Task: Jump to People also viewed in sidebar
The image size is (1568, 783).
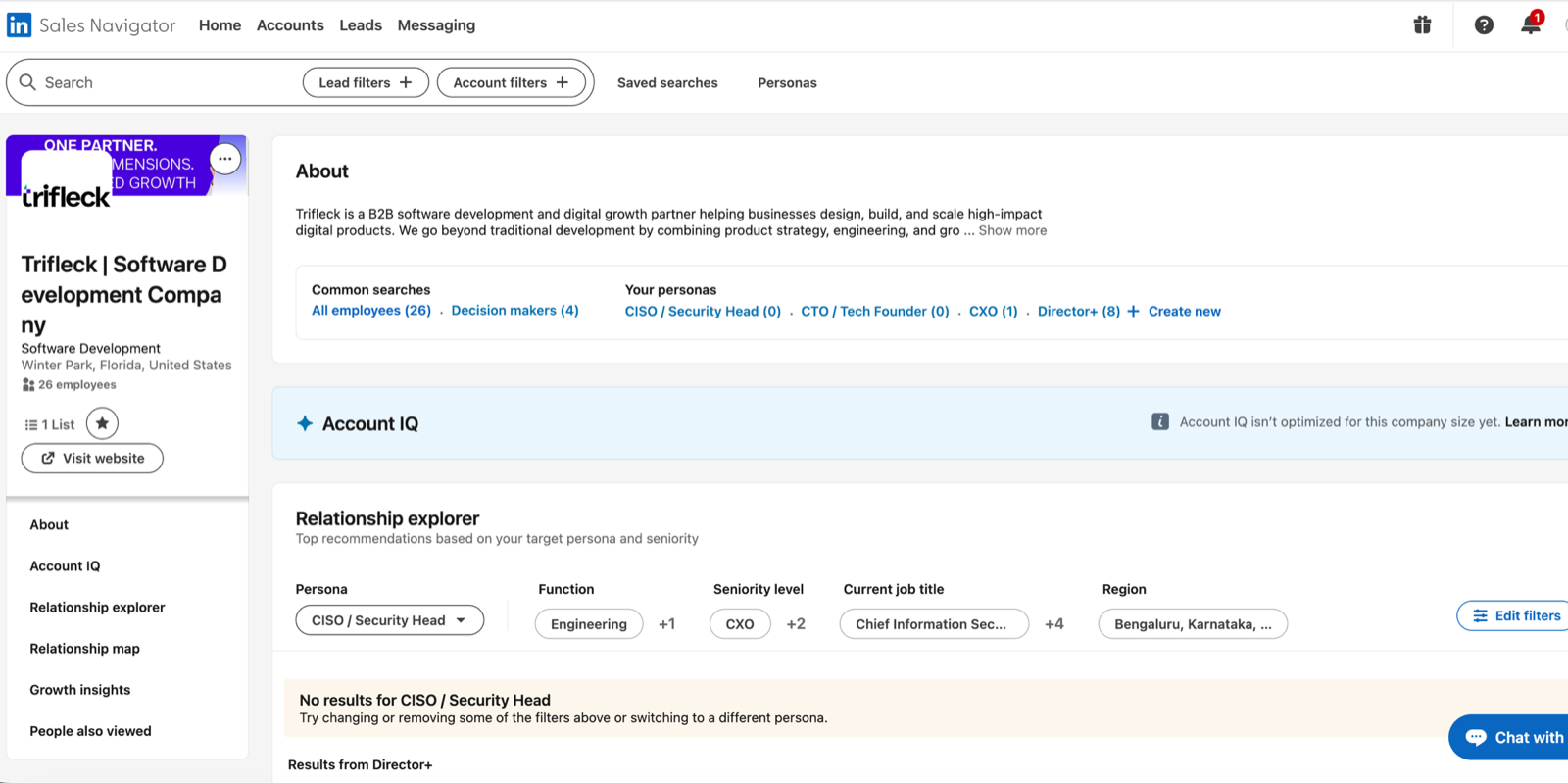Action: 90,730
